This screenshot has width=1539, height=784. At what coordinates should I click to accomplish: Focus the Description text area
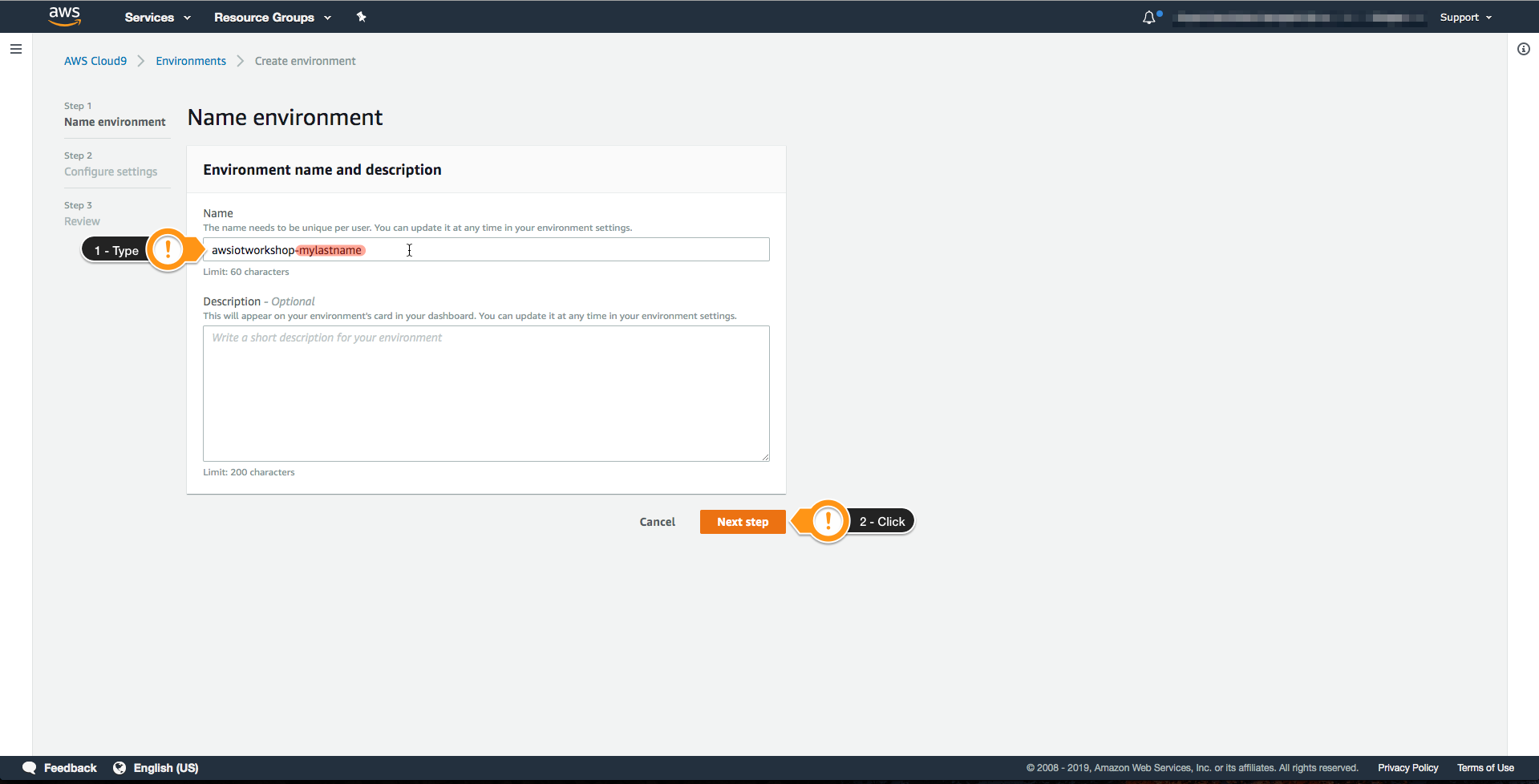486,394
